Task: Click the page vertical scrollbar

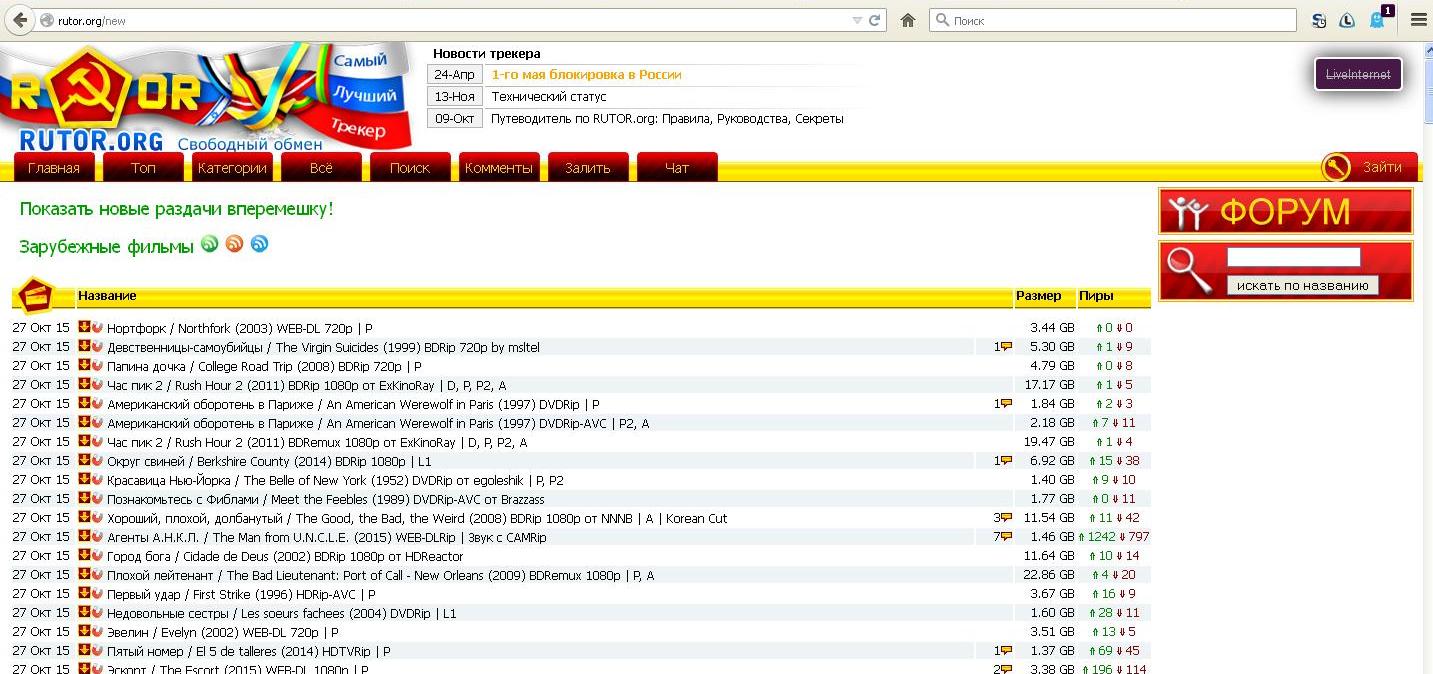Action: 1426,300
